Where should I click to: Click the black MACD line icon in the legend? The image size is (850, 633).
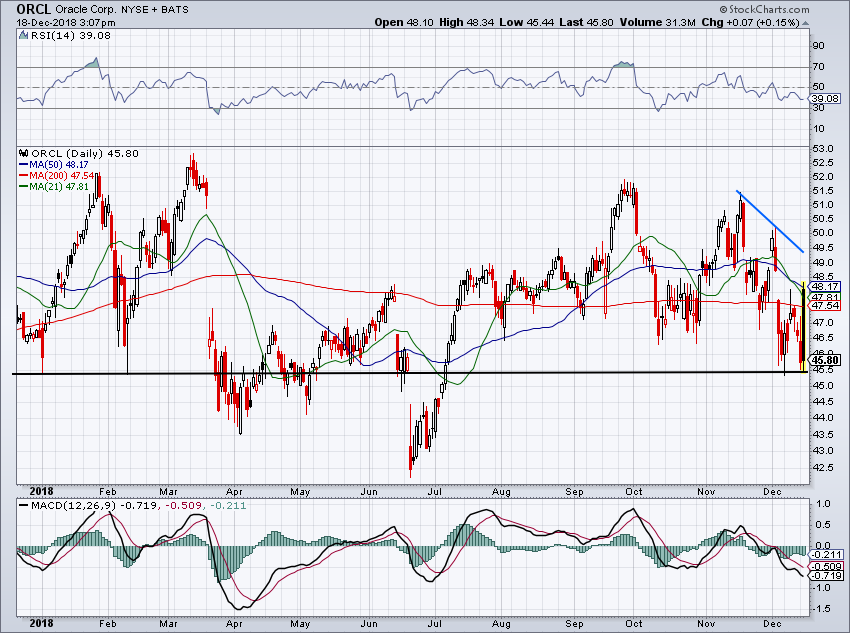24,505
